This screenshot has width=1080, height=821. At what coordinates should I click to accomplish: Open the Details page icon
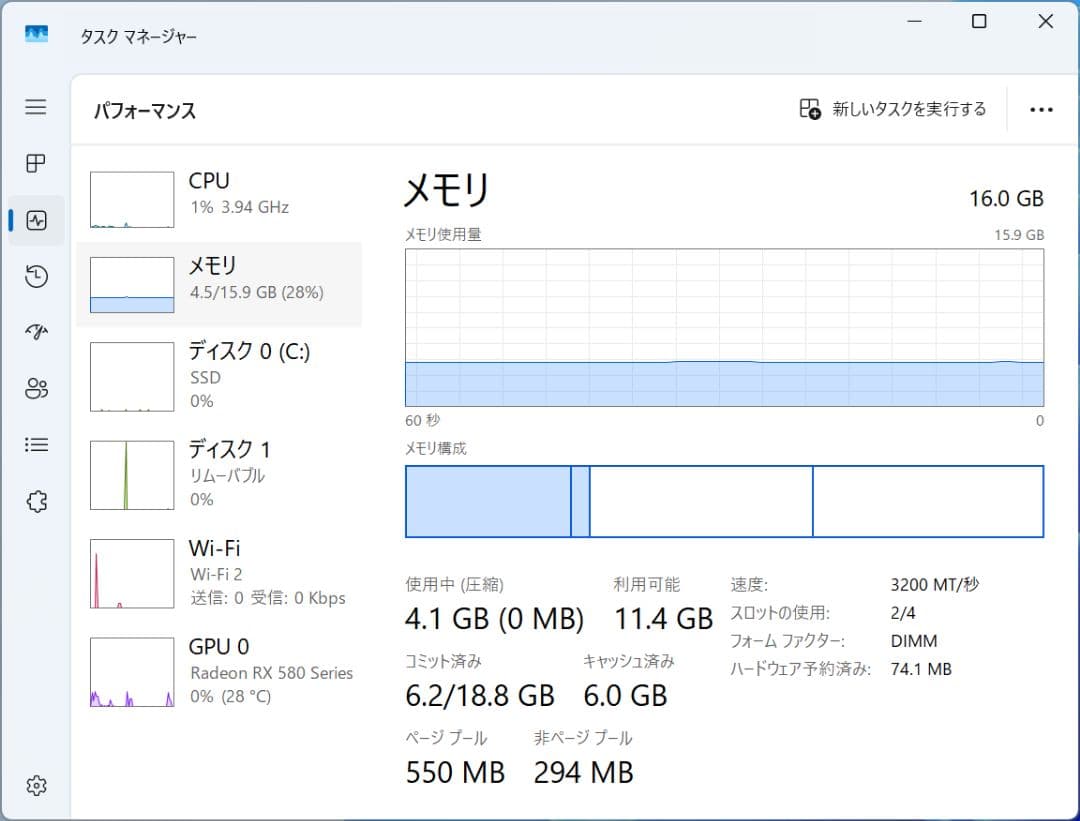35,444
